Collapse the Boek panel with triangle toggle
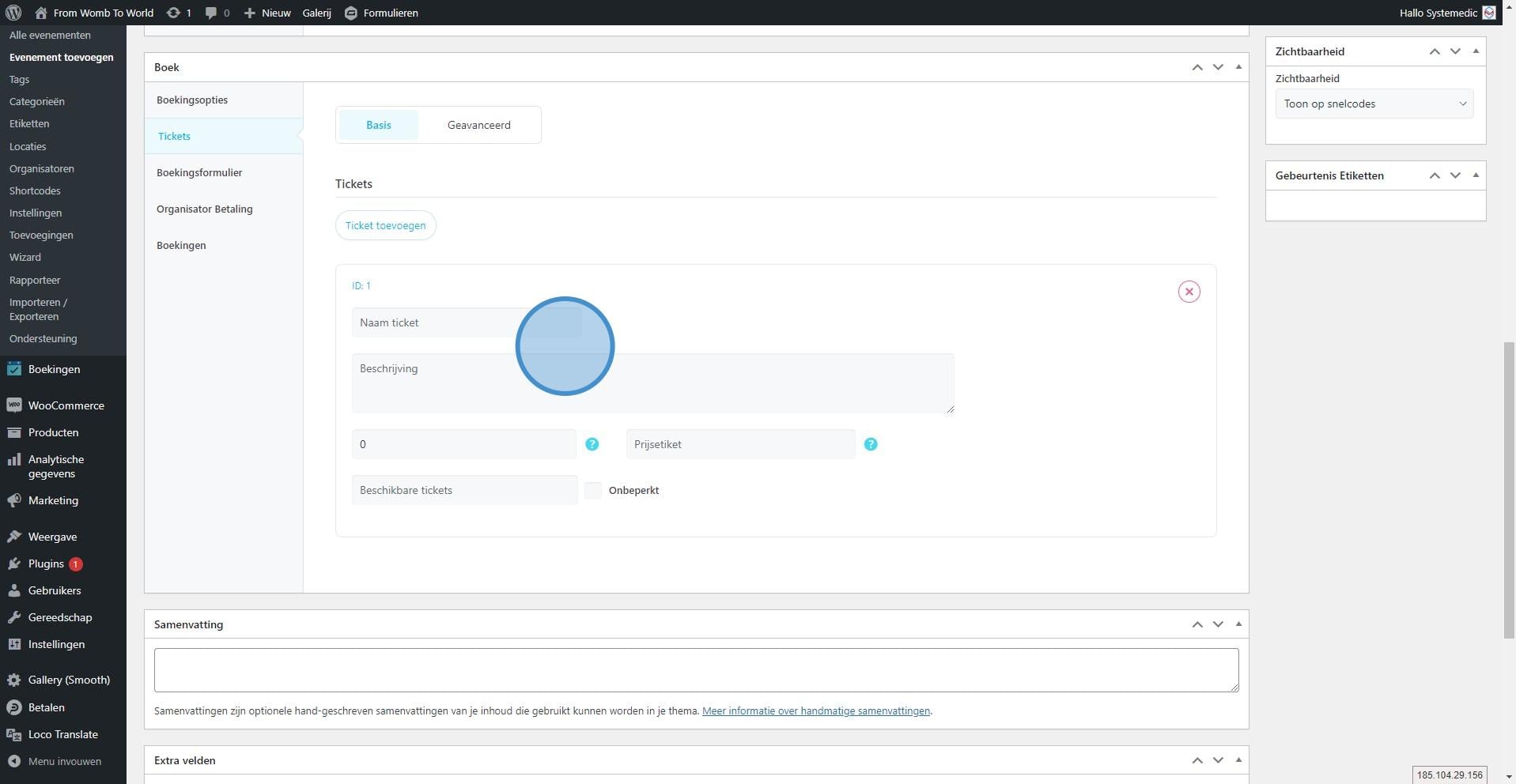This screenshot has width=1516, height=784. 1238,67
